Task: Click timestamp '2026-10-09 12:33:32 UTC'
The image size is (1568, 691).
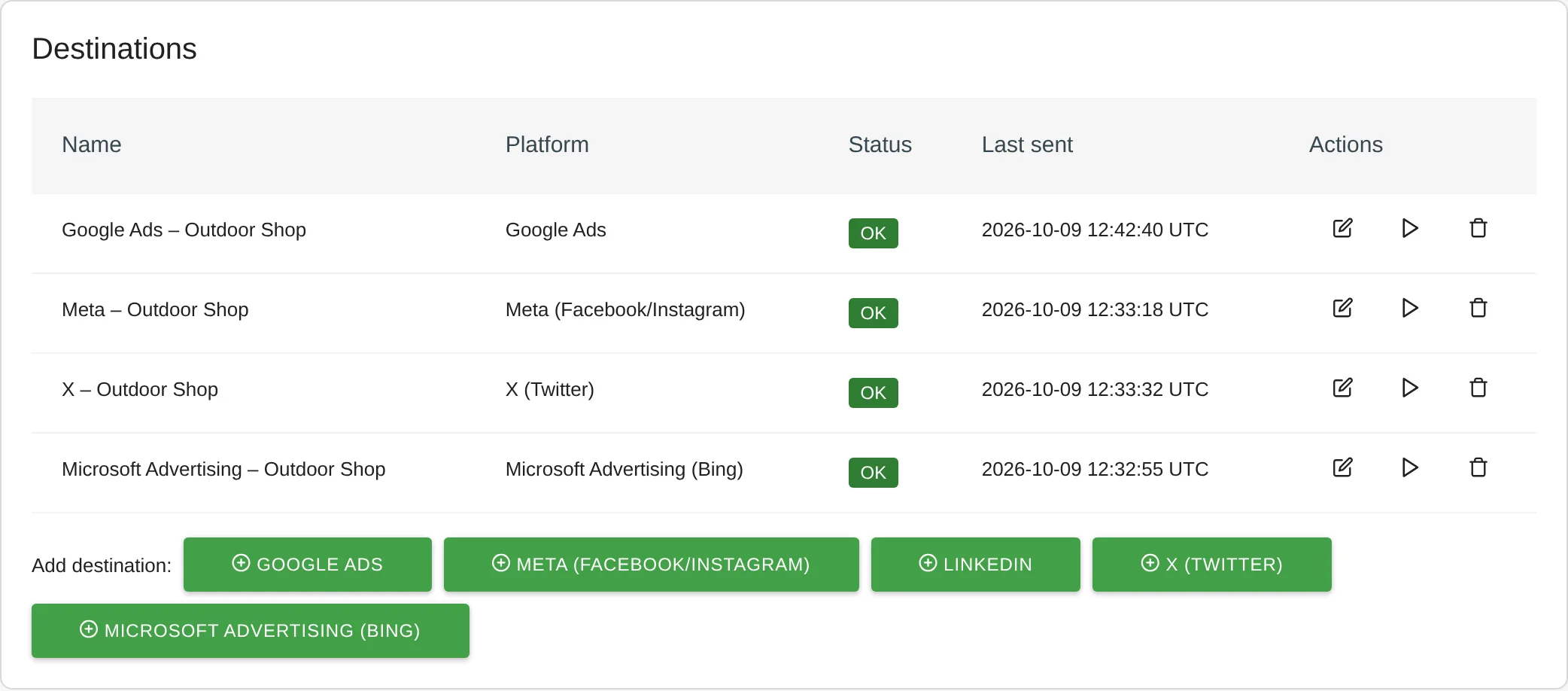Action: click(x=1095, y=389)
